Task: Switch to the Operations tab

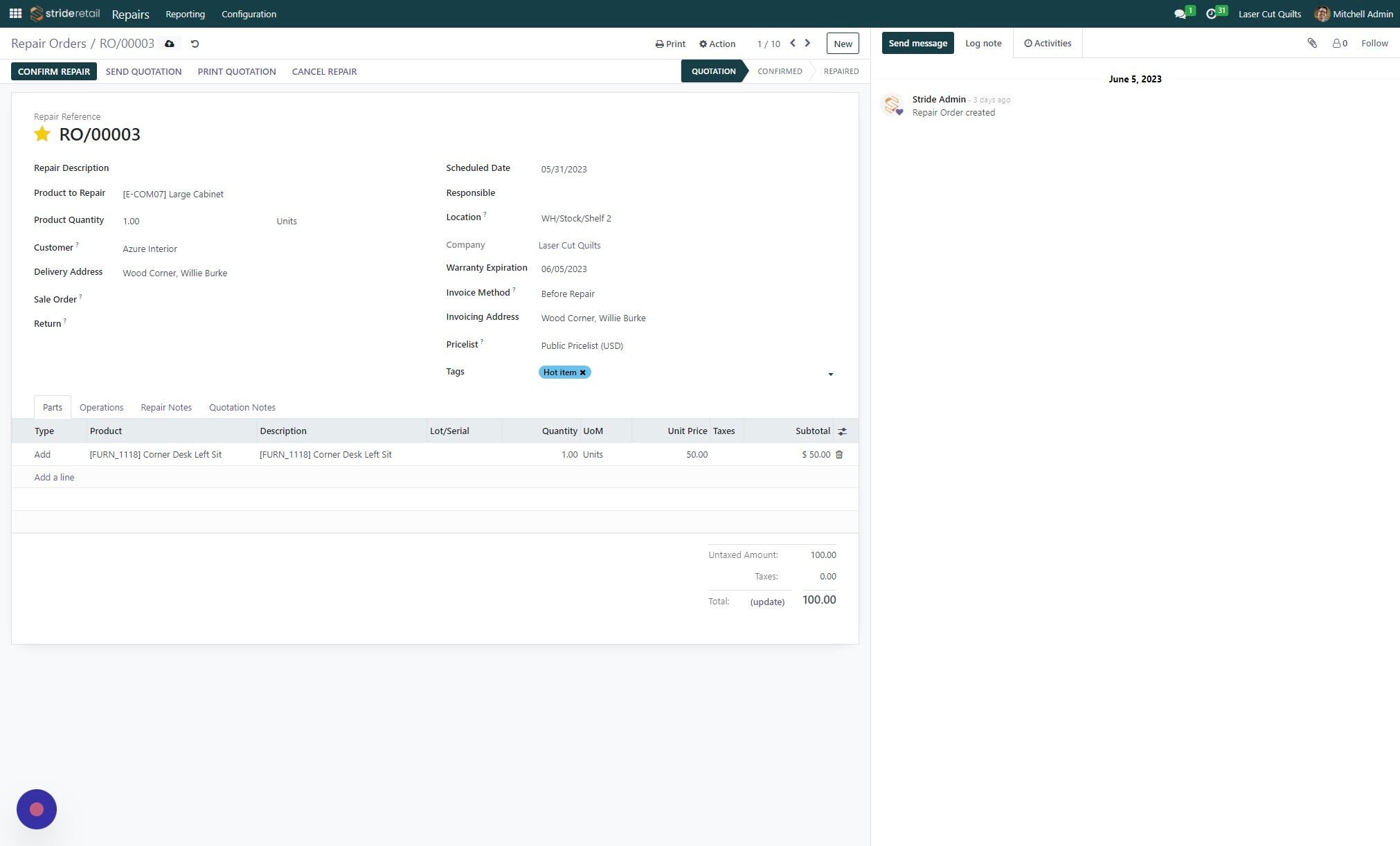Action: coord(101,407)
